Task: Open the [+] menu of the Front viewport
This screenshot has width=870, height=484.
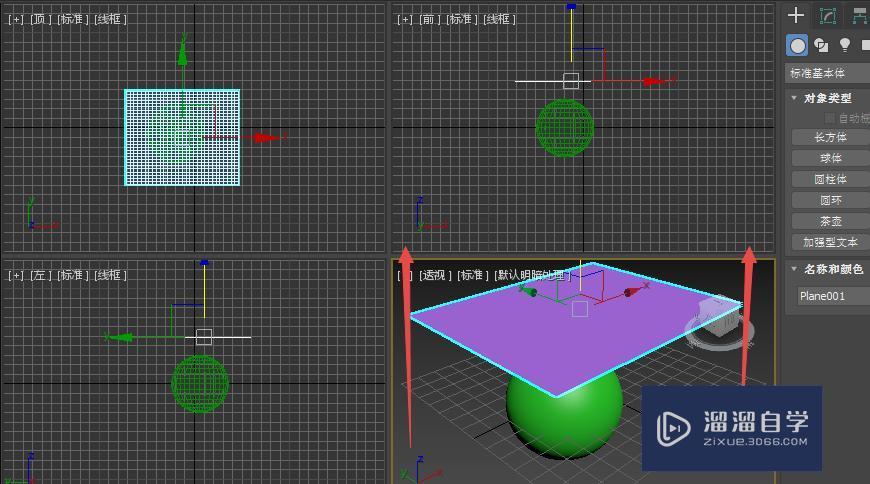Action: [x=405, y=19]
